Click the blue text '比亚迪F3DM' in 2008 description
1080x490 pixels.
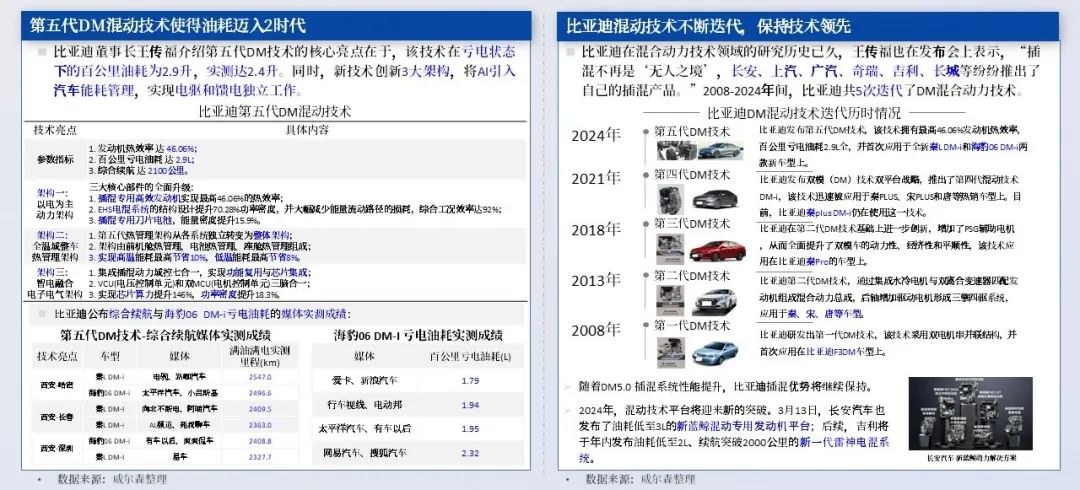[x=832, y=351]
